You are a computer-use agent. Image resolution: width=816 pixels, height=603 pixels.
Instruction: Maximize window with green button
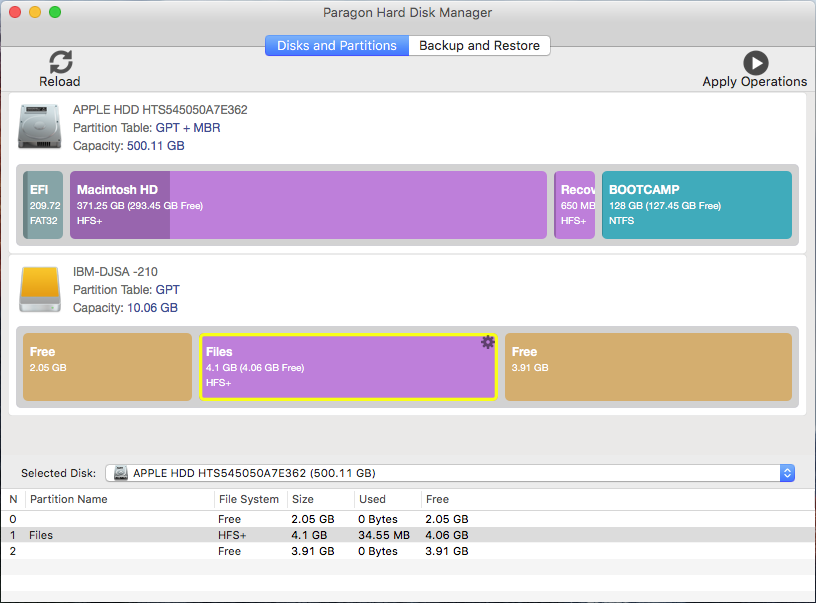point(55,12)
